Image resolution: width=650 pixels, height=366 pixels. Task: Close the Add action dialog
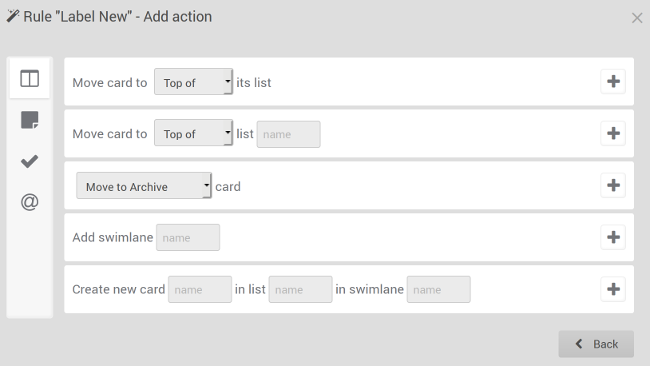coord(637,18)
